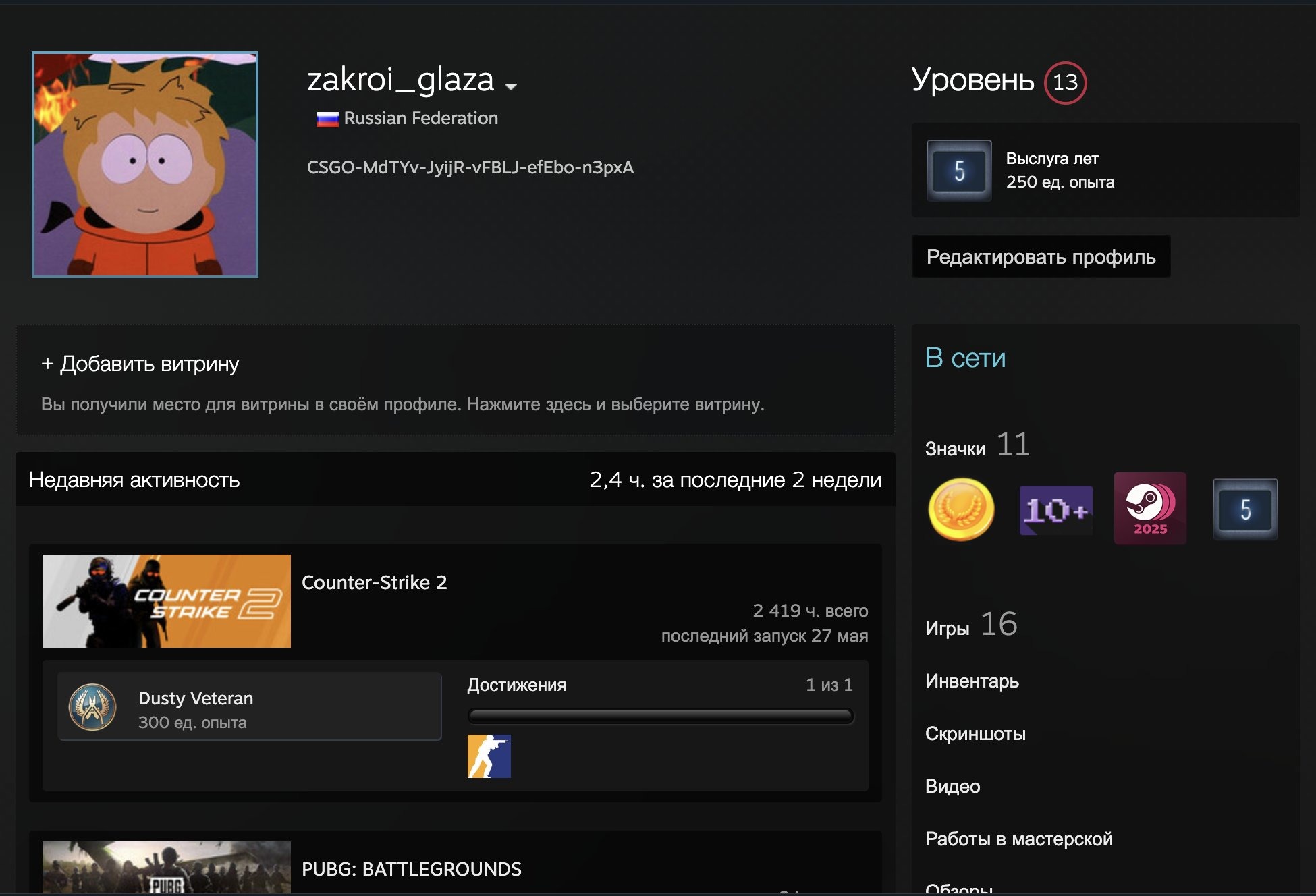This screenshot has width=1316, height=896.
Task: Click the Уровень level label
Action: 972,80
